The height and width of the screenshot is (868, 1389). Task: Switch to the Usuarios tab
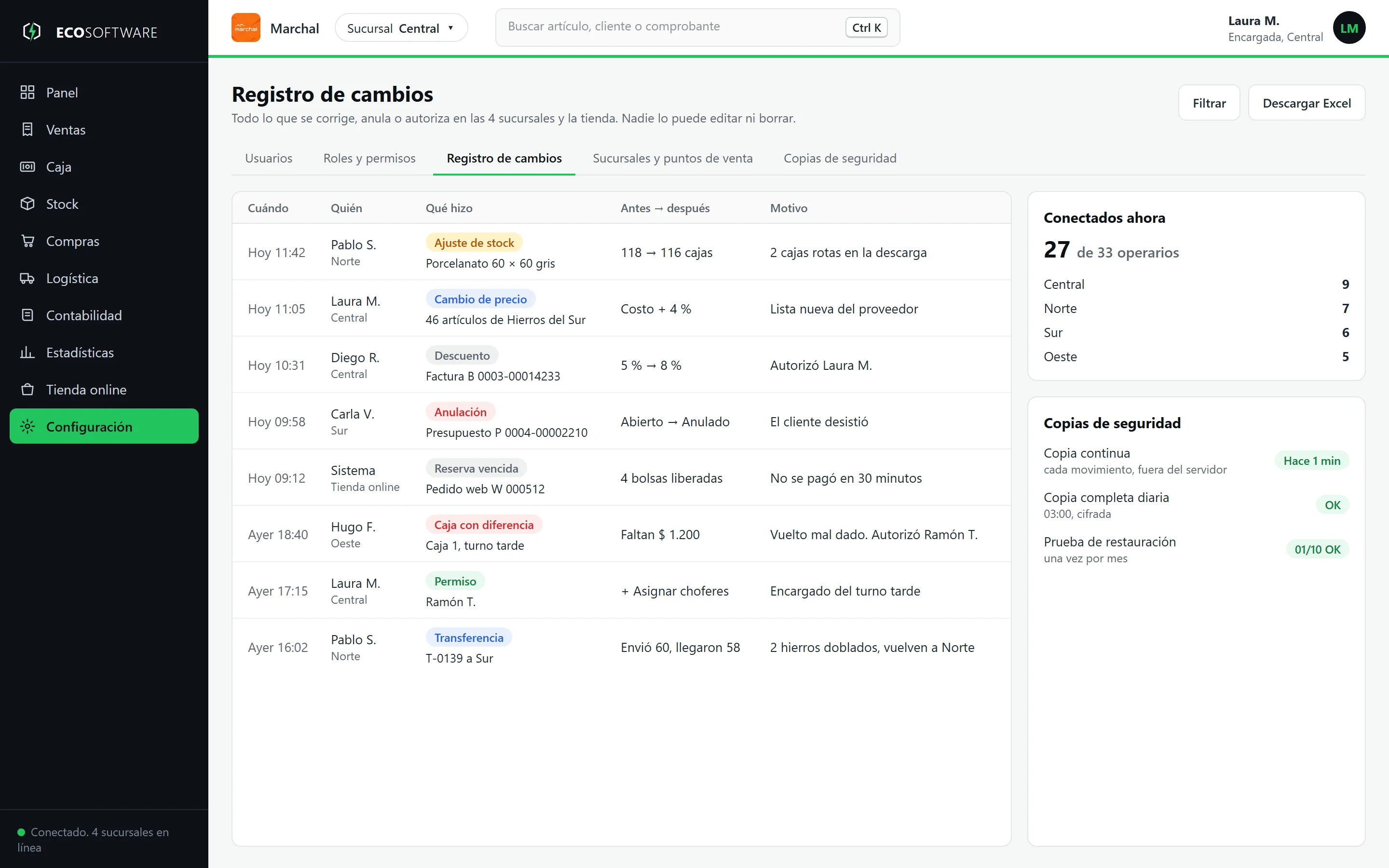click(x=269, y=159)
